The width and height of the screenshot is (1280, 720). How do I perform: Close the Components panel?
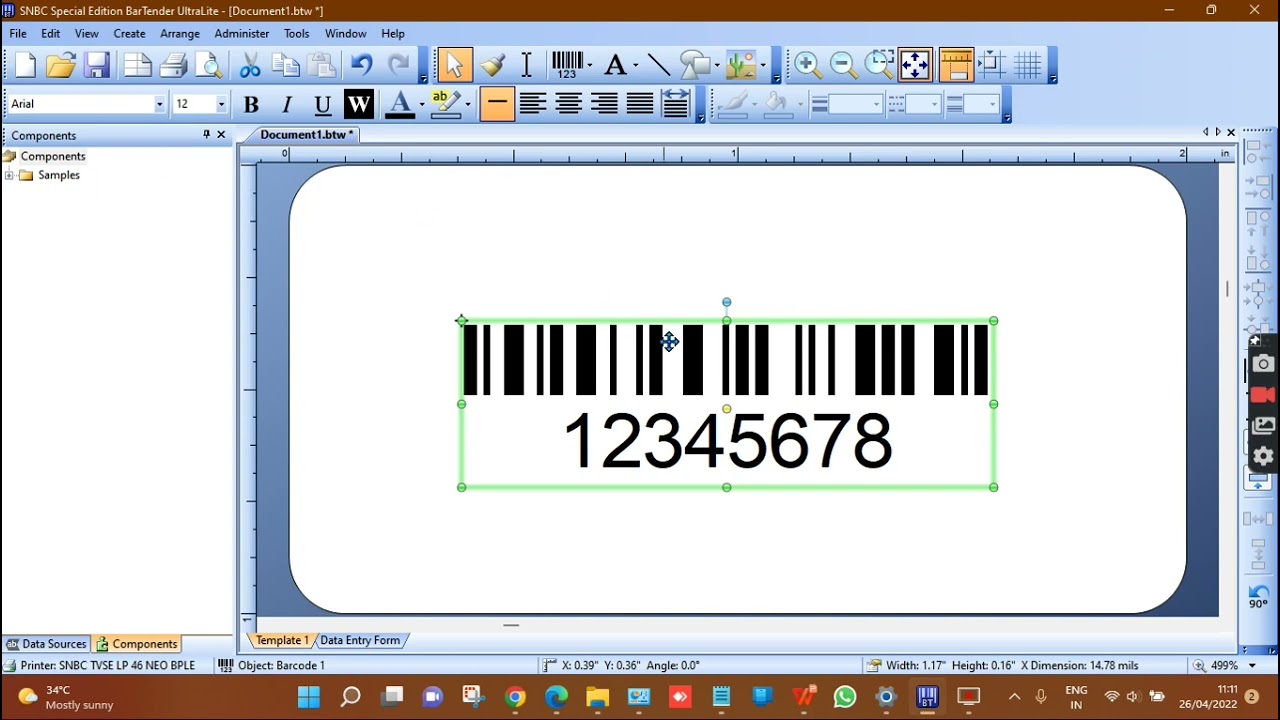(x=221, y=135)
